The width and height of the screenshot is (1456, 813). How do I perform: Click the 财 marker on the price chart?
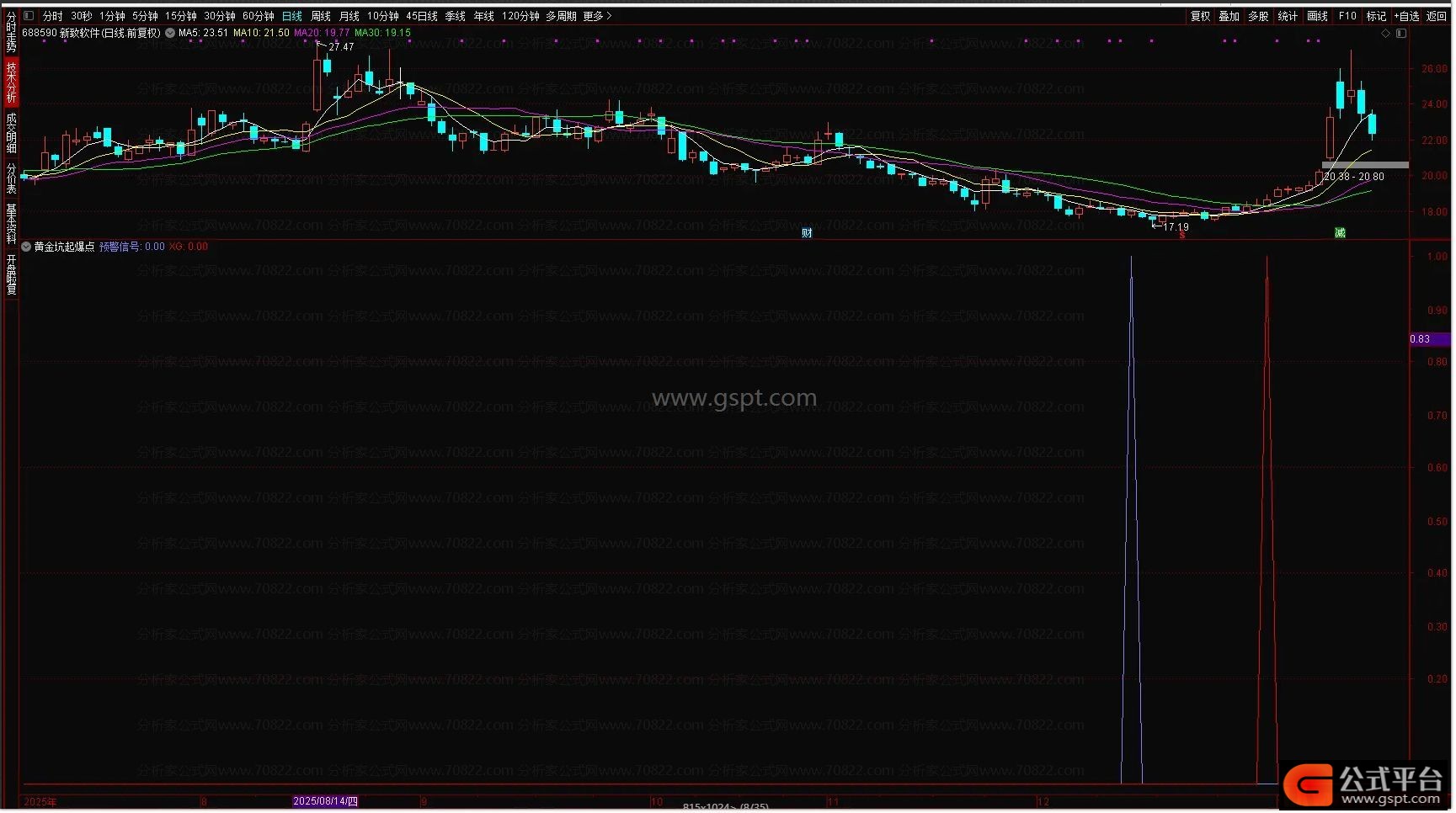pyautogui.click(x=807, y=233)
